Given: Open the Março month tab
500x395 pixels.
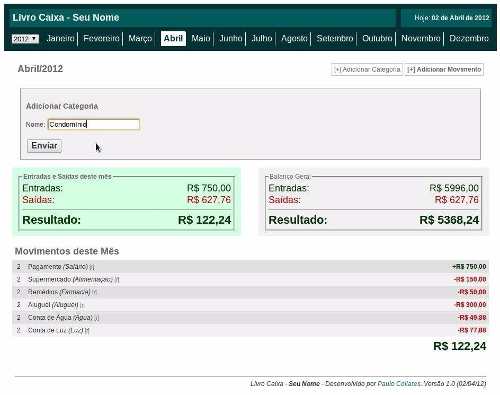Looking at the screenshot, I should (x=140, y=38).
